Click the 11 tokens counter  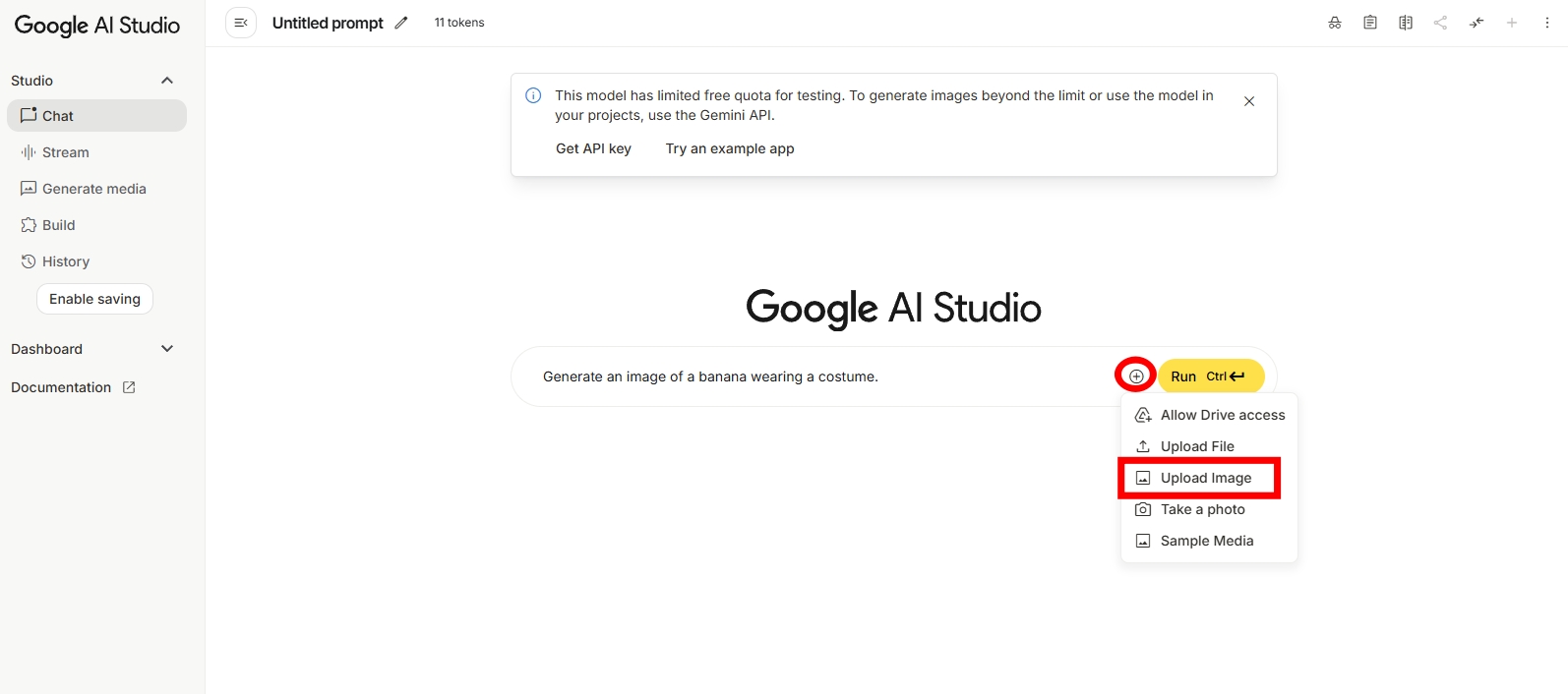(x=459, y=23)
